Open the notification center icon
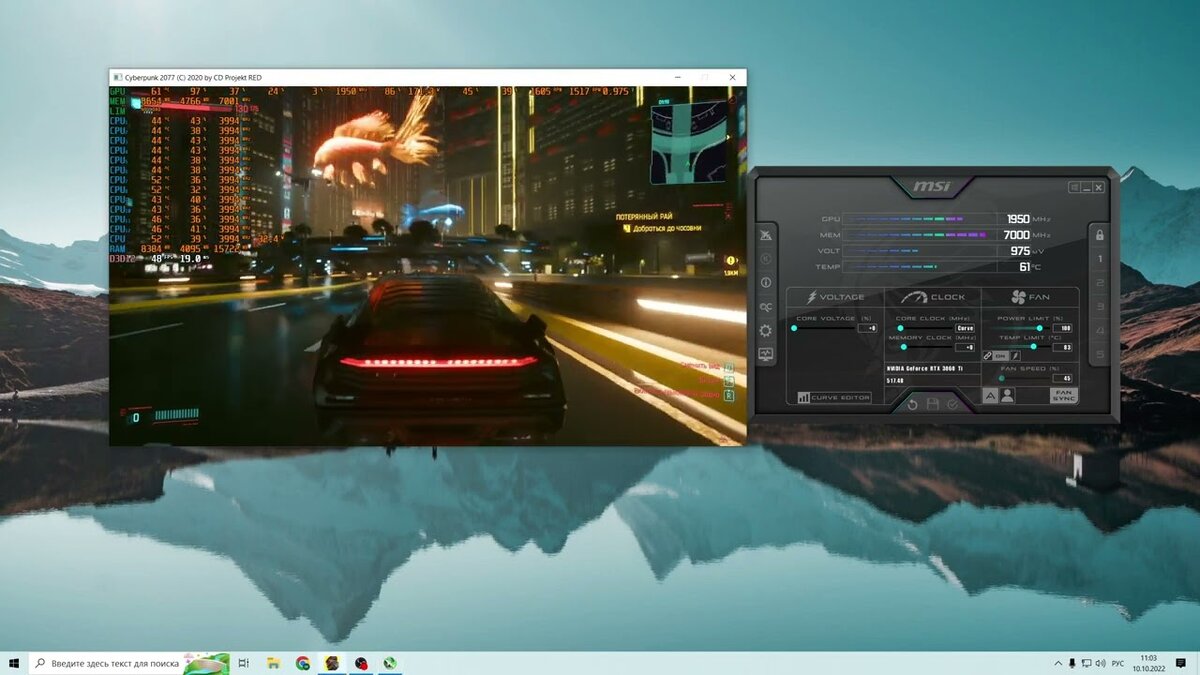 (x=1181, y=663)
